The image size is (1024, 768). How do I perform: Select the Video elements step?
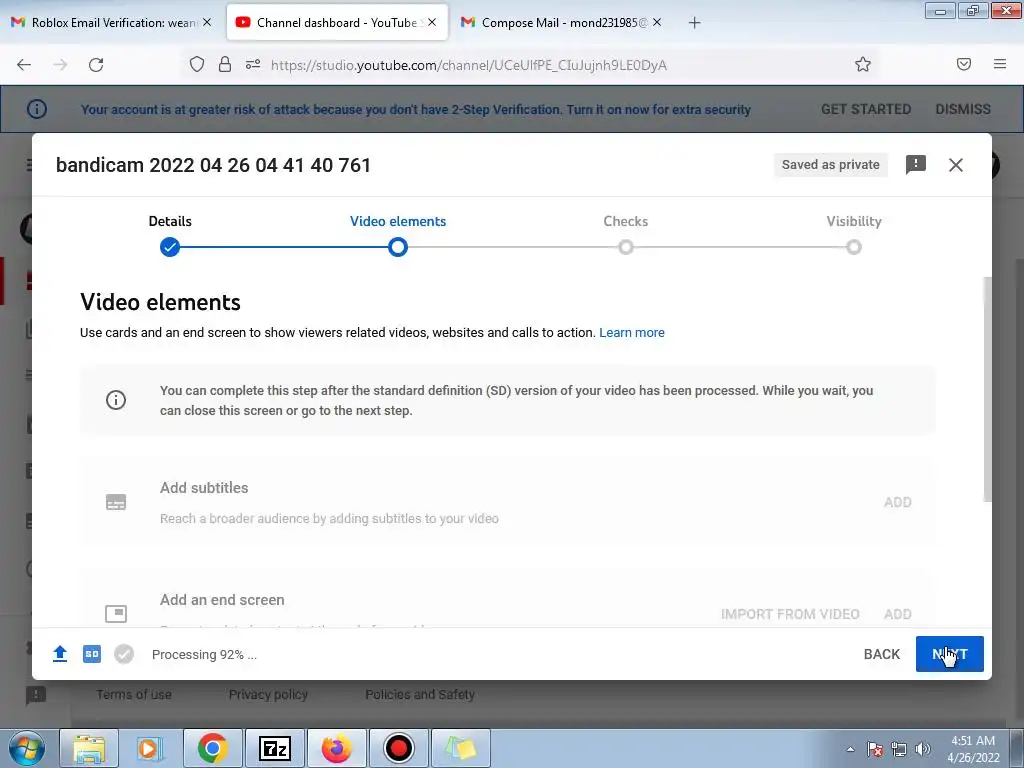pos(398,235)
